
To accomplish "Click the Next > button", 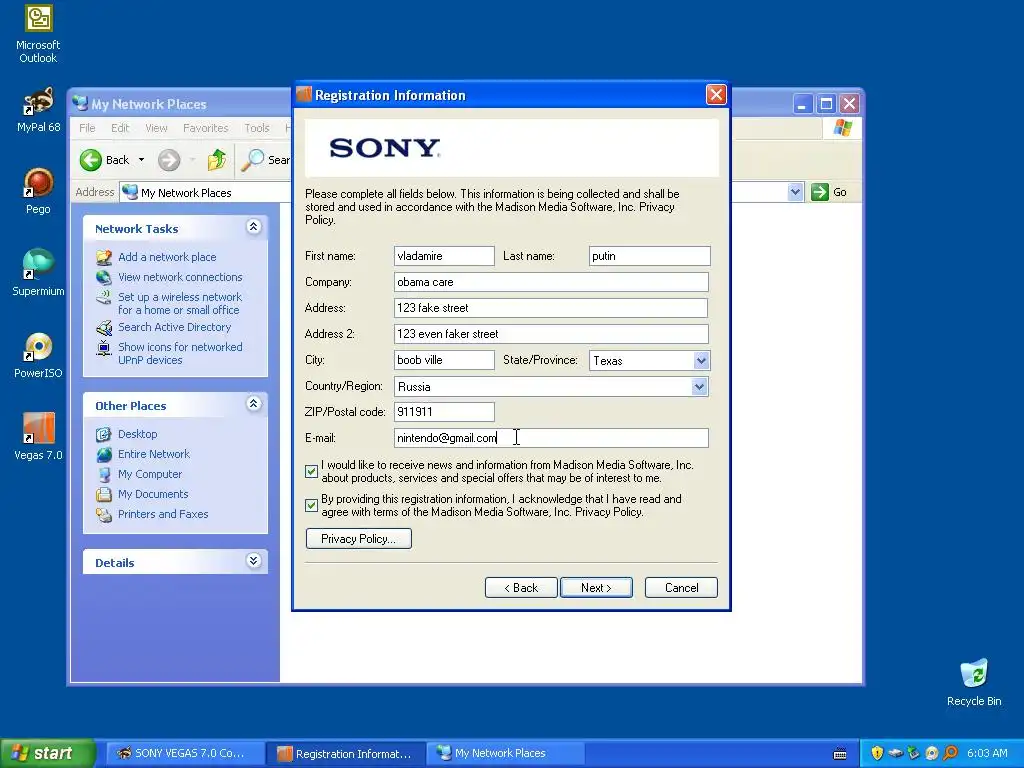I will coord(596,588).
